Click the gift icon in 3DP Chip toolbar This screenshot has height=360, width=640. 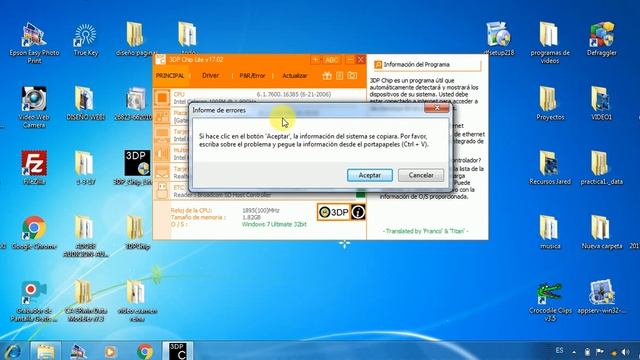pos(327,76)
